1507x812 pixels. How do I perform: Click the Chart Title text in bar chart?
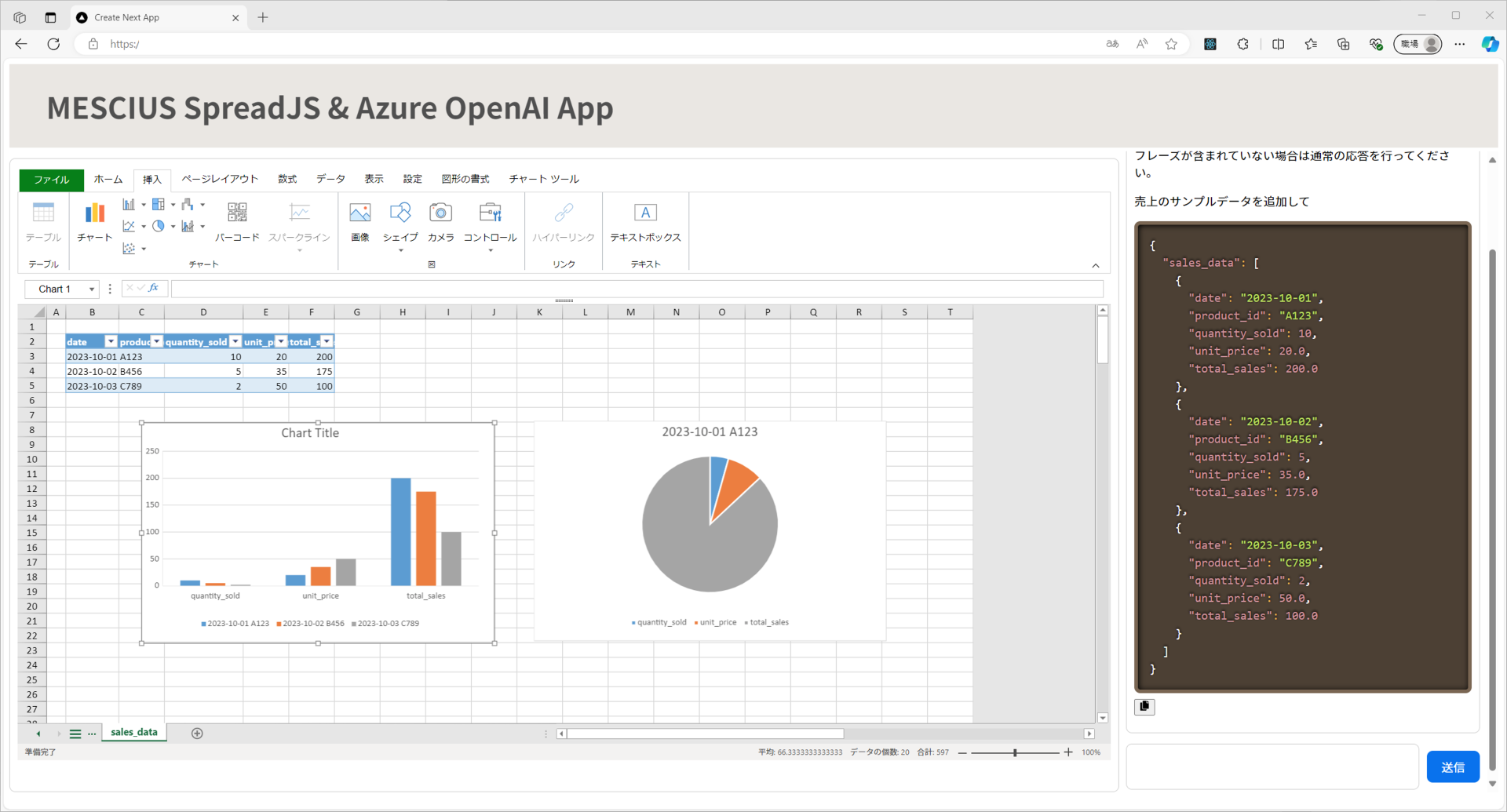tap(310, 433)
